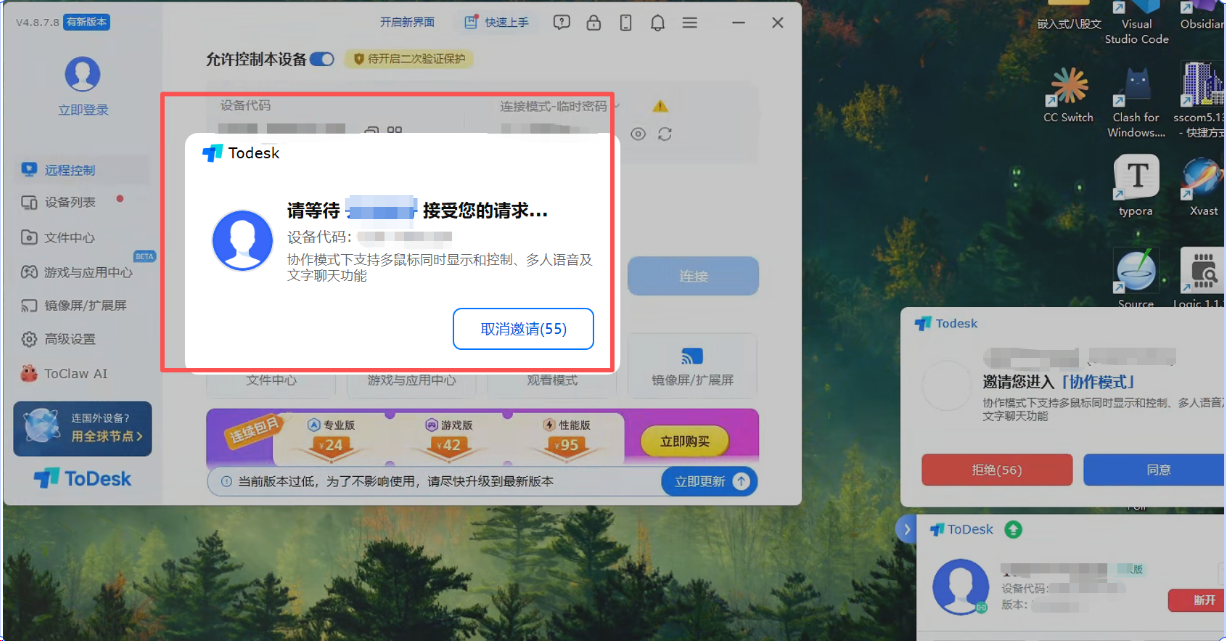Open the Logic desktop shortcut

click(x=1202, y=278)
